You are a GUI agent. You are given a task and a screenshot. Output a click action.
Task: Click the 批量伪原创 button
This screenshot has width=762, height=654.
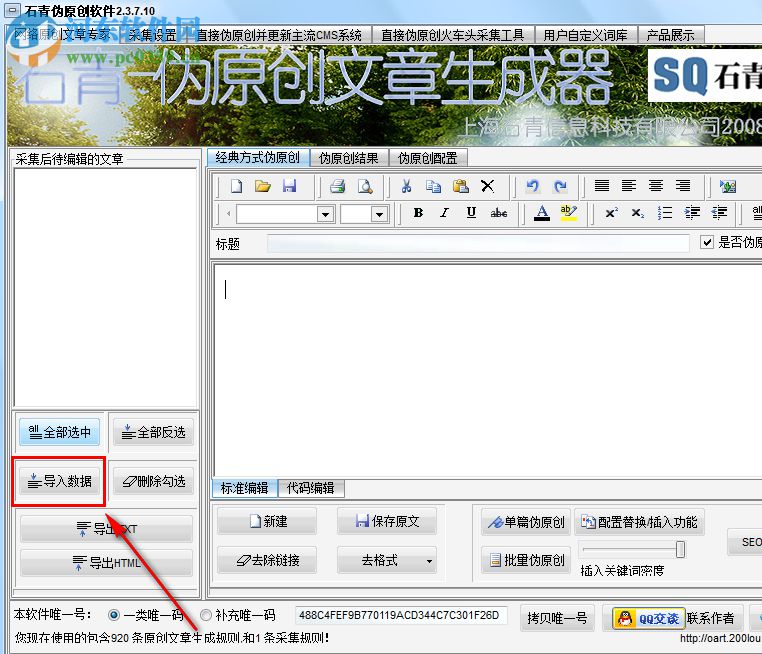[x=526, y=560]
